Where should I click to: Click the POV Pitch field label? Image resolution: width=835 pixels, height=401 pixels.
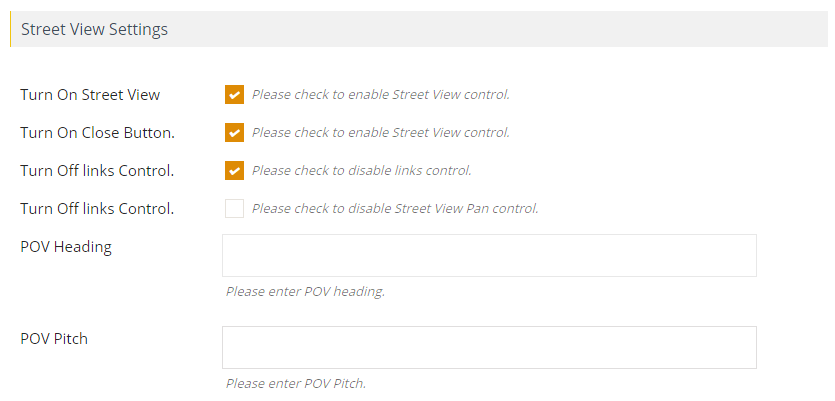tap(54, 338)
